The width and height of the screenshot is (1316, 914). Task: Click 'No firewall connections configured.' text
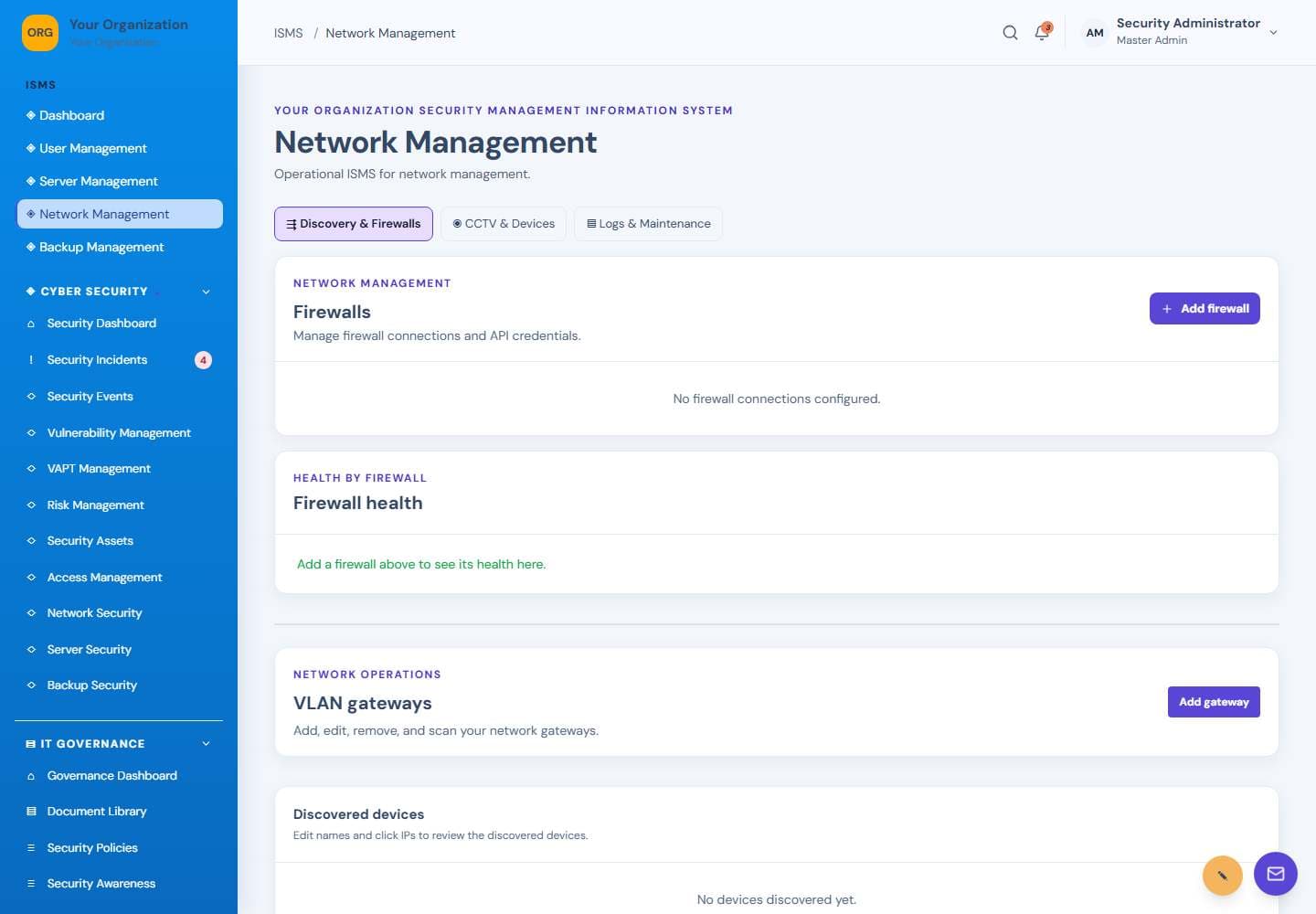(x=777, y=399)
